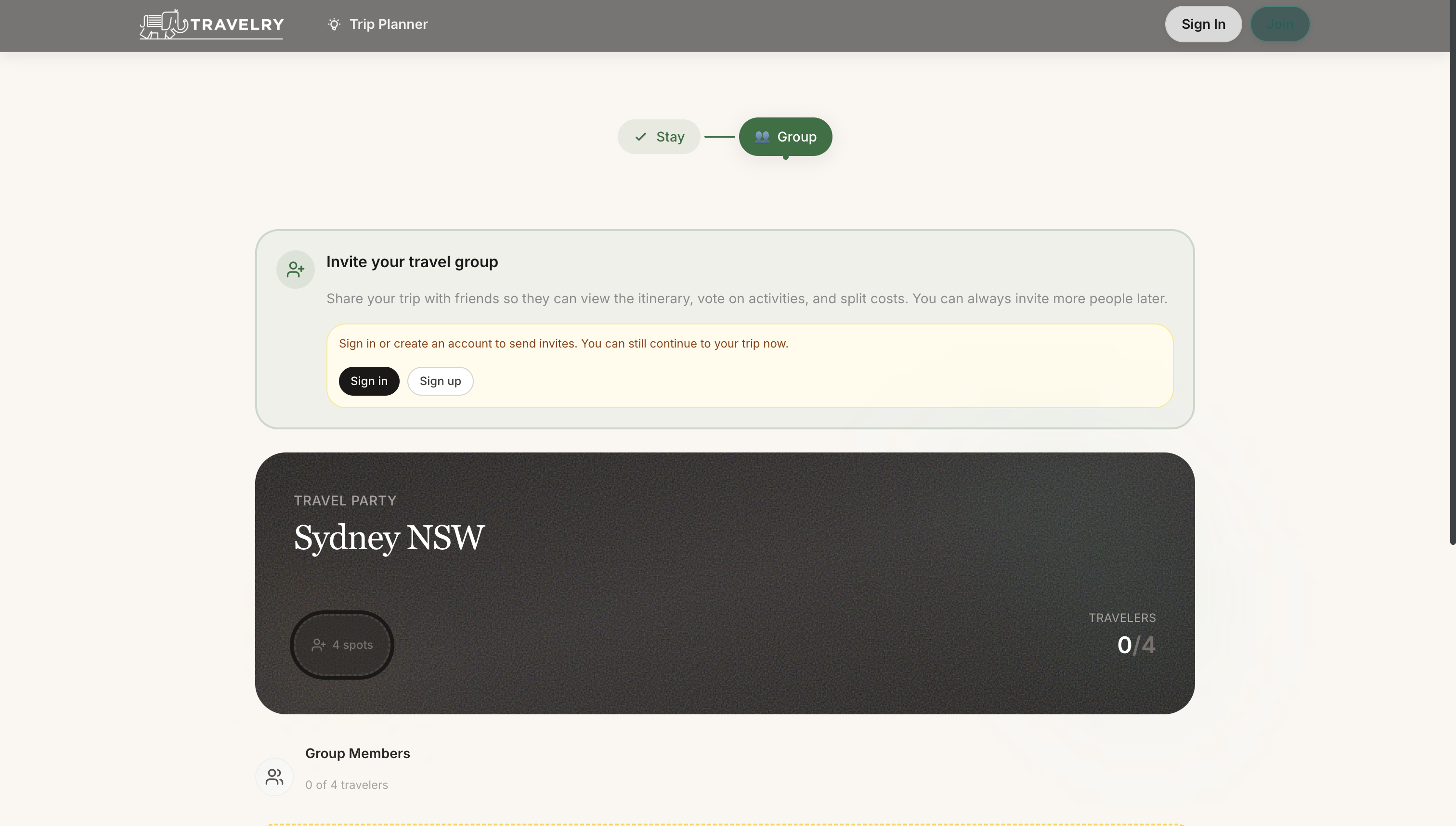Screen dimensions: 1456x826
Task: Click the lightbulb icon beside Trip Planner
Action: (x=334, y=25)
